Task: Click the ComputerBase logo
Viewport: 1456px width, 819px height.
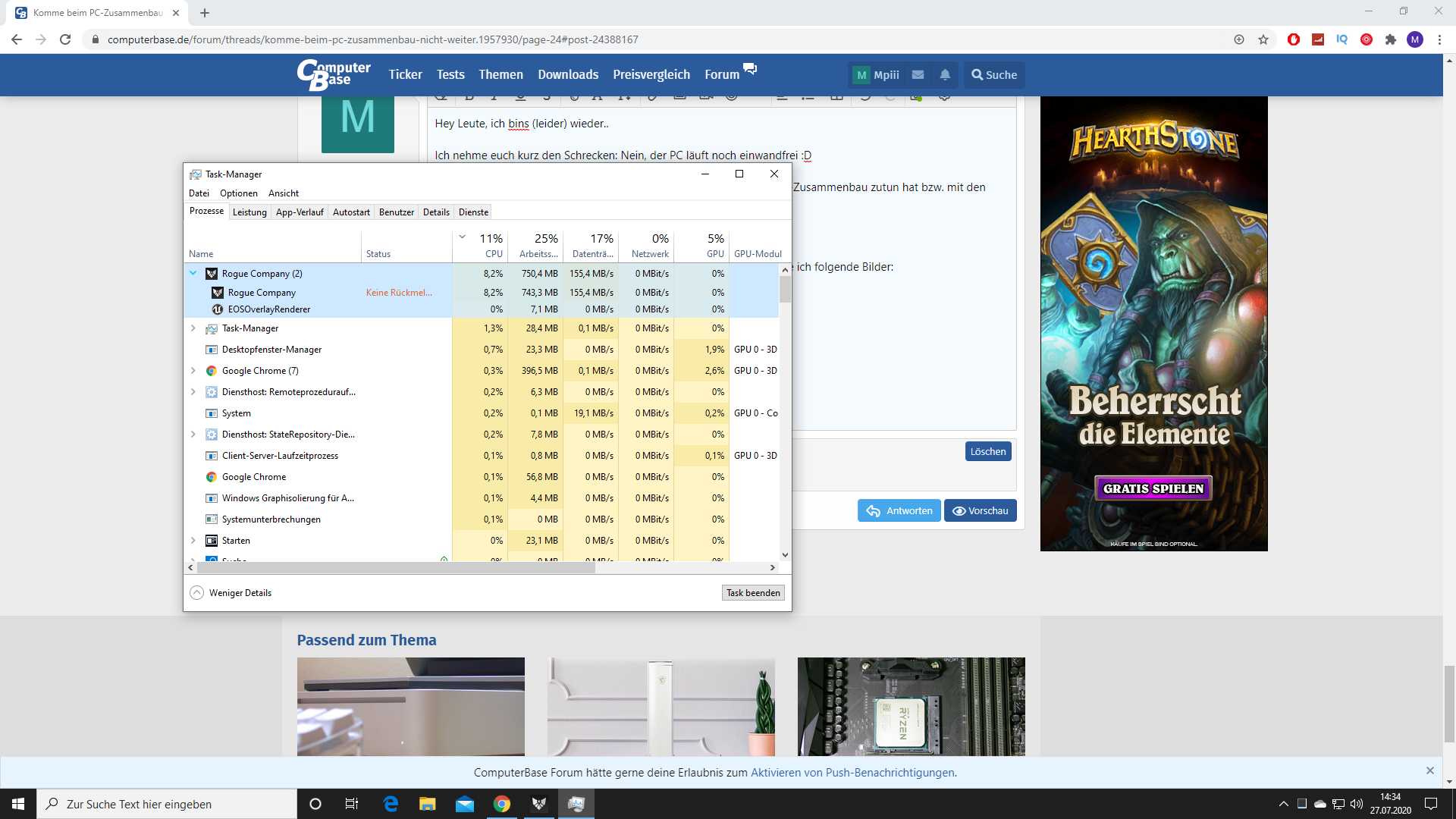Action: pos(334,74)
